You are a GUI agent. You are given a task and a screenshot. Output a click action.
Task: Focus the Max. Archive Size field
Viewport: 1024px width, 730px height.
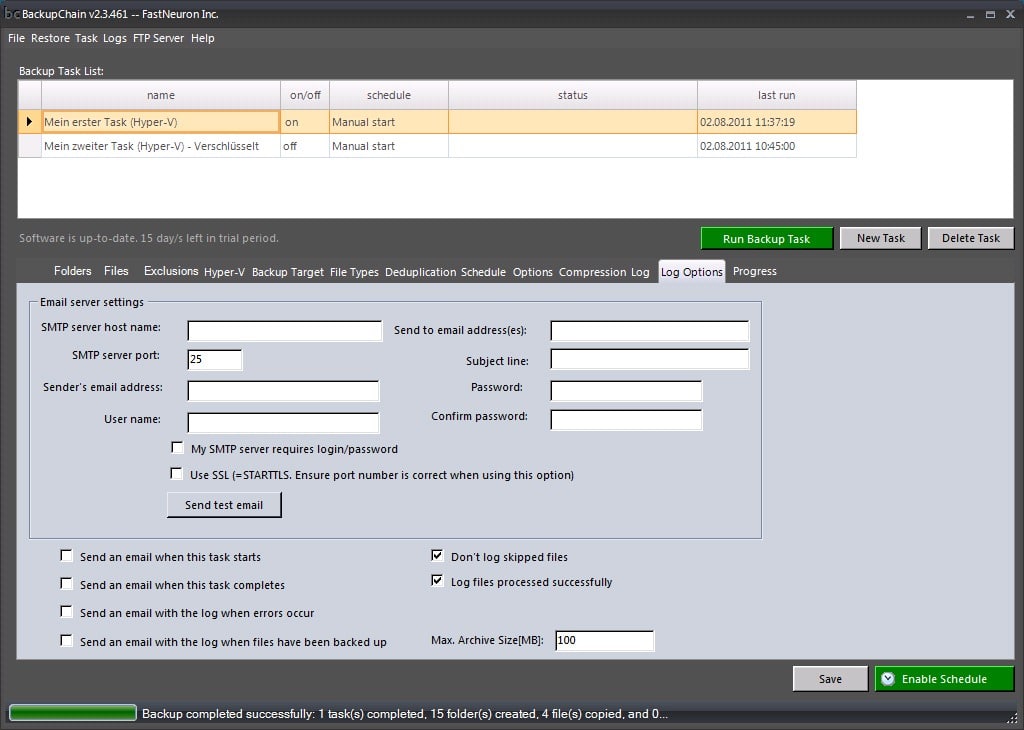[605, 641]
